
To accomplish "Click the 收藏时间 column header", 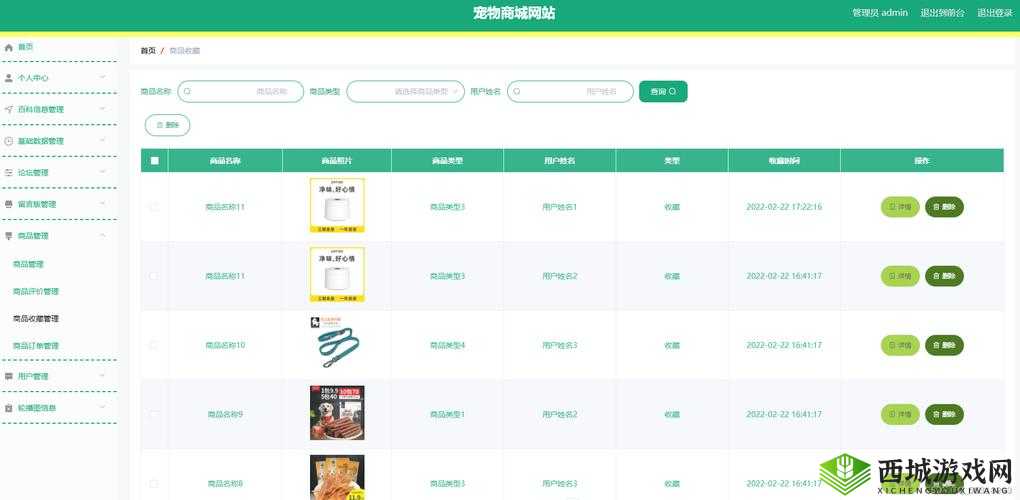I will click(784, 161).
